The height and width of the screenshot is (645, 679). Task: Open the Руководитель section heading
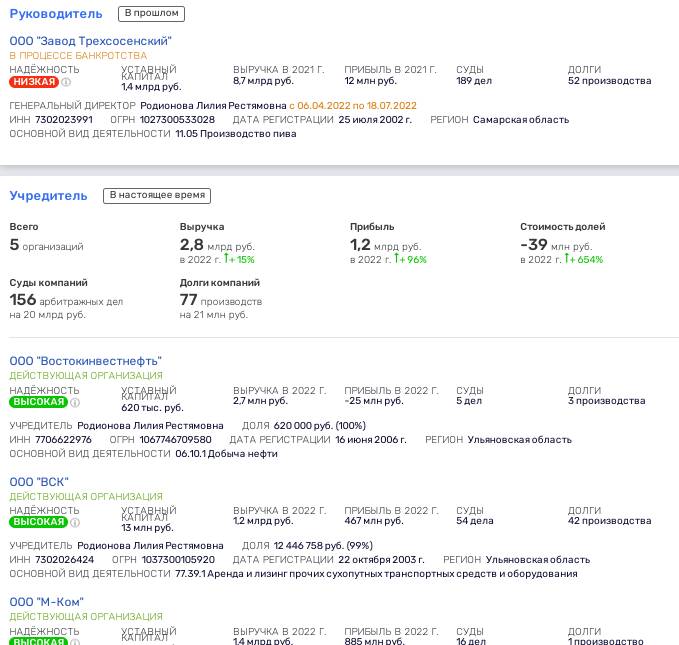tap(56, 14)
